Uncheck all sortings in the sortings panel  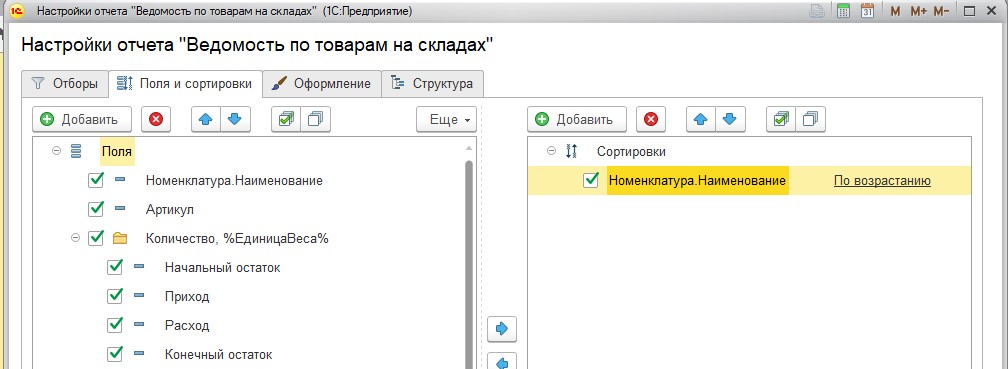click(x=810, y=119)
